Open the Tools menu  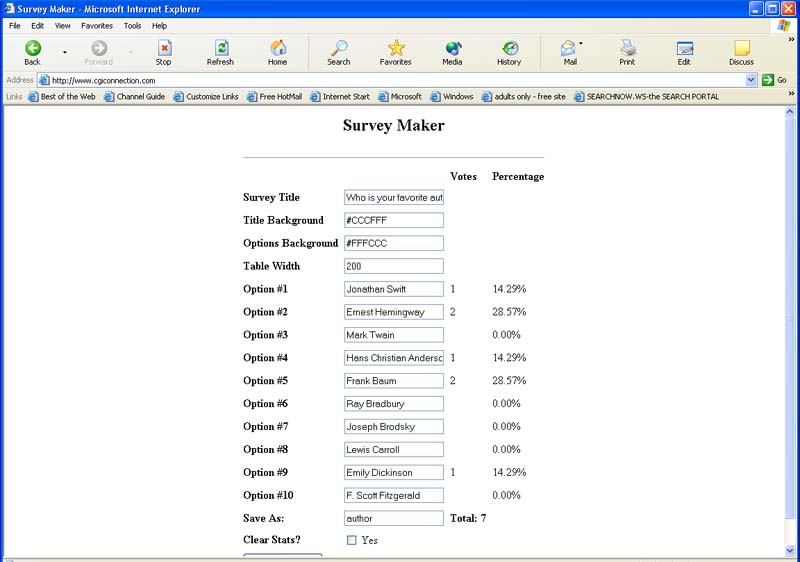point(133,25)
